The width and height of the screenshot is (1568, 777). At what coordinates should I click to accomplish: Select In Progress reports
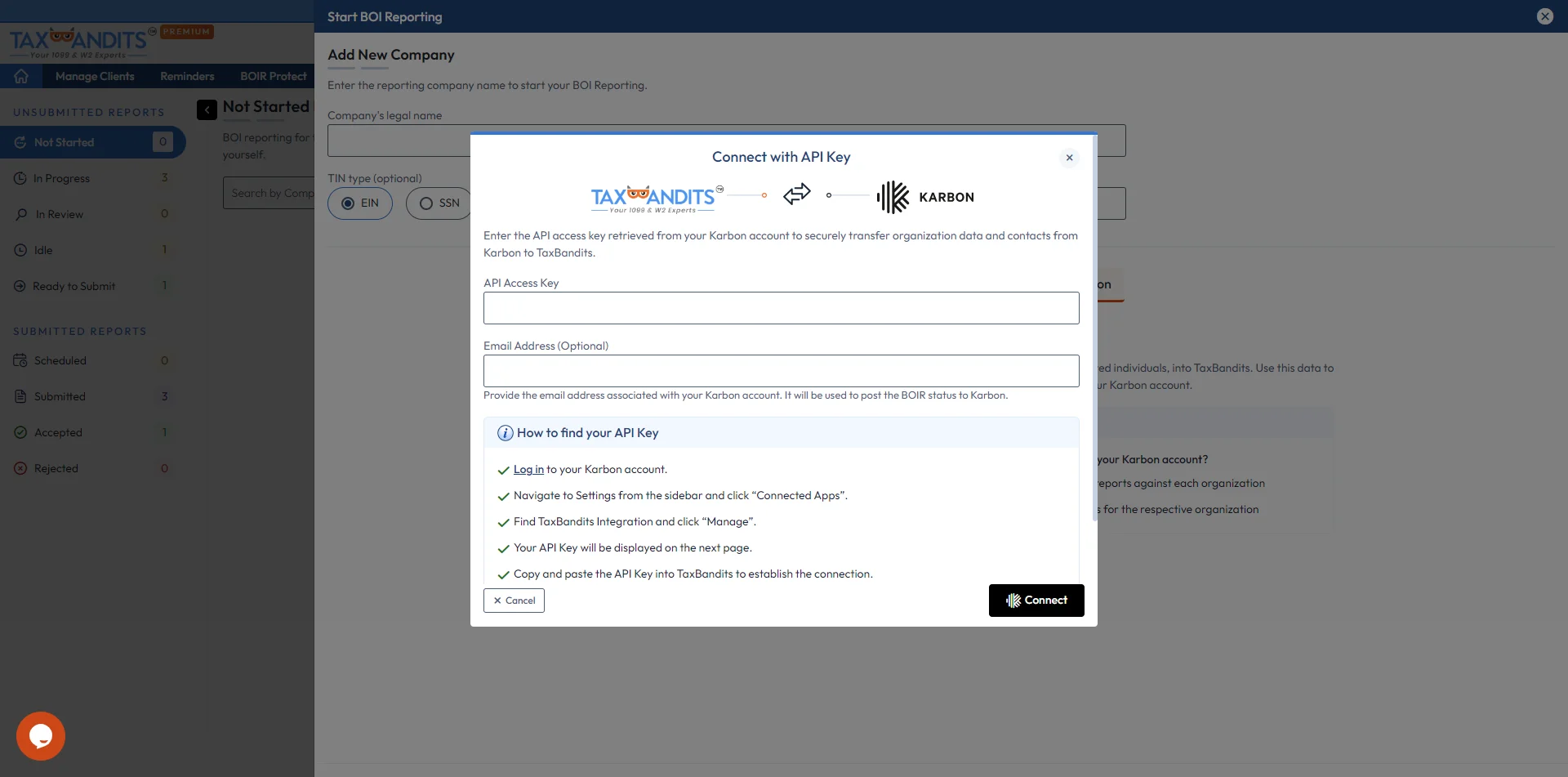coord(92,178)
